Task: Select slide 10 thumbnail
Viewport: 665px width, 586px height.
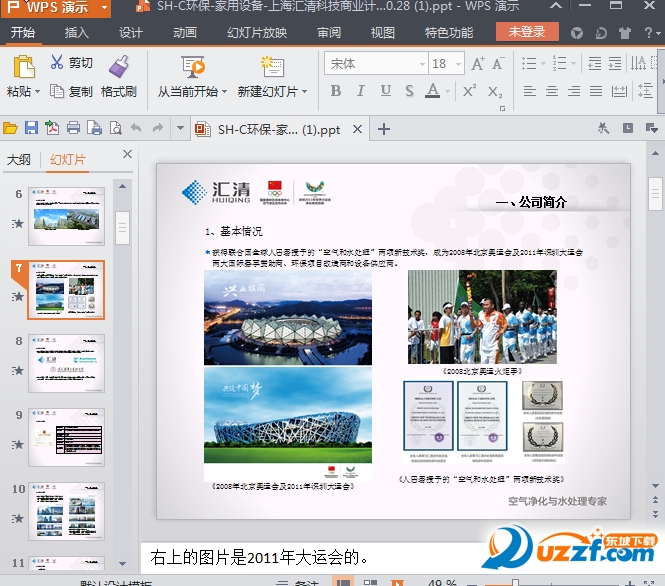Action: 66,511
